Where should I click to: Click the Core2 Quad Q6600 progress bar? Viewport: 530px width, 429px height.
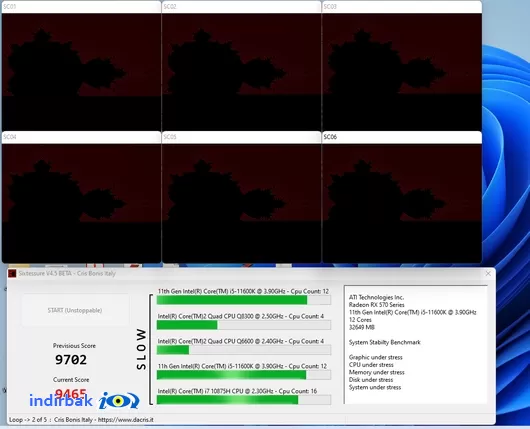(x=244, y=350)
